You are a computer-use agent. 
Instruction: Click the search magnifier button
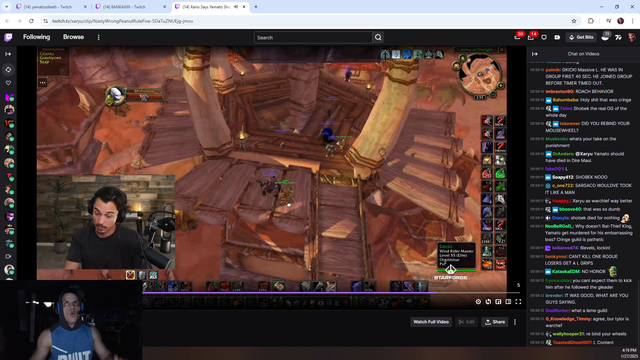[x=378, y=38]
